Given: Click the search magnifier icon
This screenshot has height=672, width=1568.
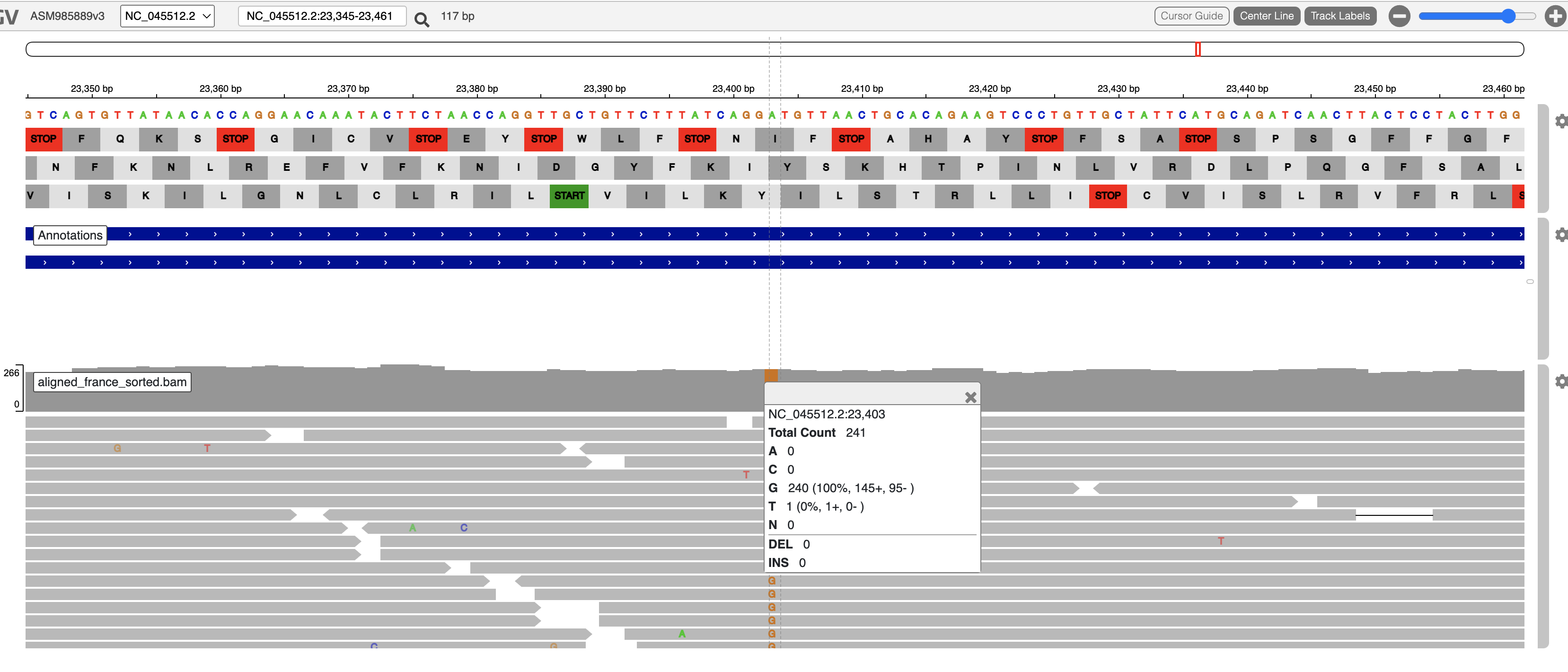Looking at the screenshot, I should coord(421,19).
